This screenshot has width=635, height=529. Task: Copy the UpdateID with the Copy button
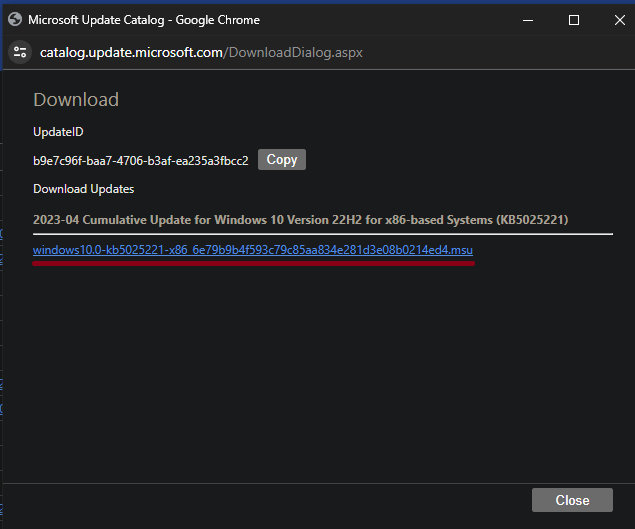[x=282, y=160]
